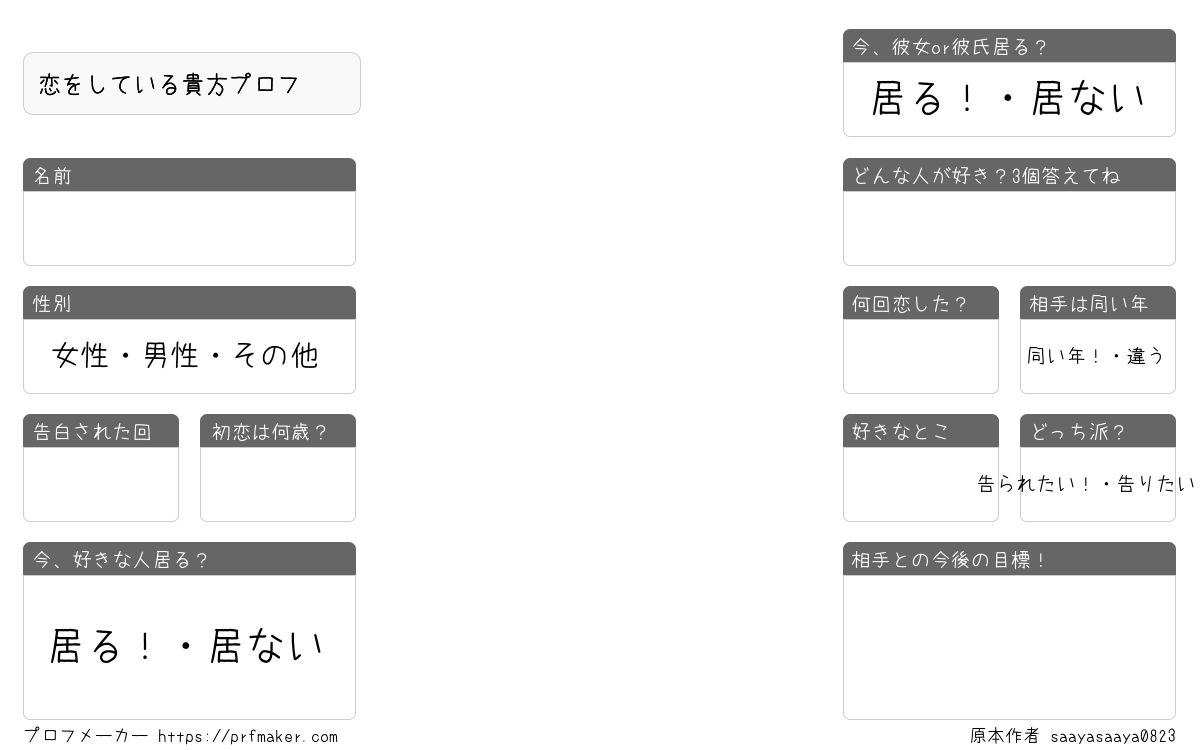
Task: Open the prfmaker.com footer link
Action: pos(248,737)
